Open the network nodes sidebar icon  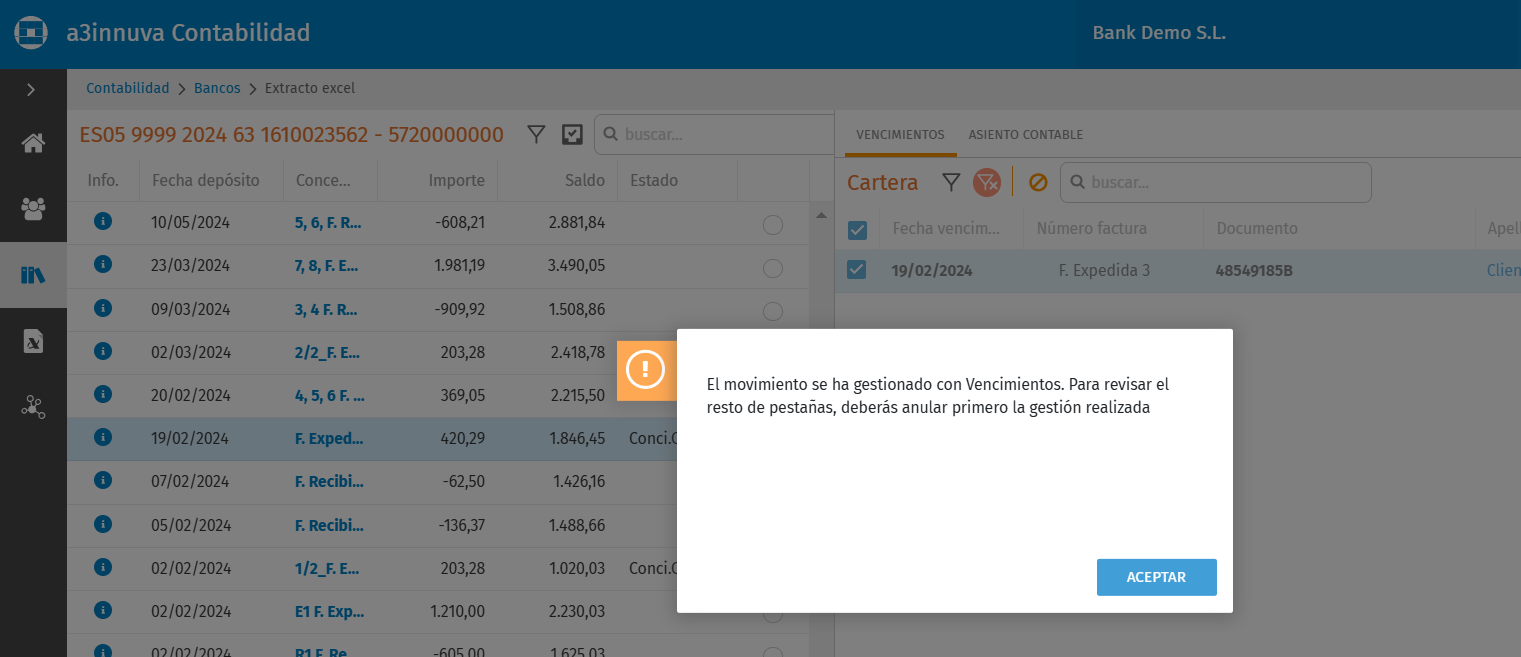[33, 407]
